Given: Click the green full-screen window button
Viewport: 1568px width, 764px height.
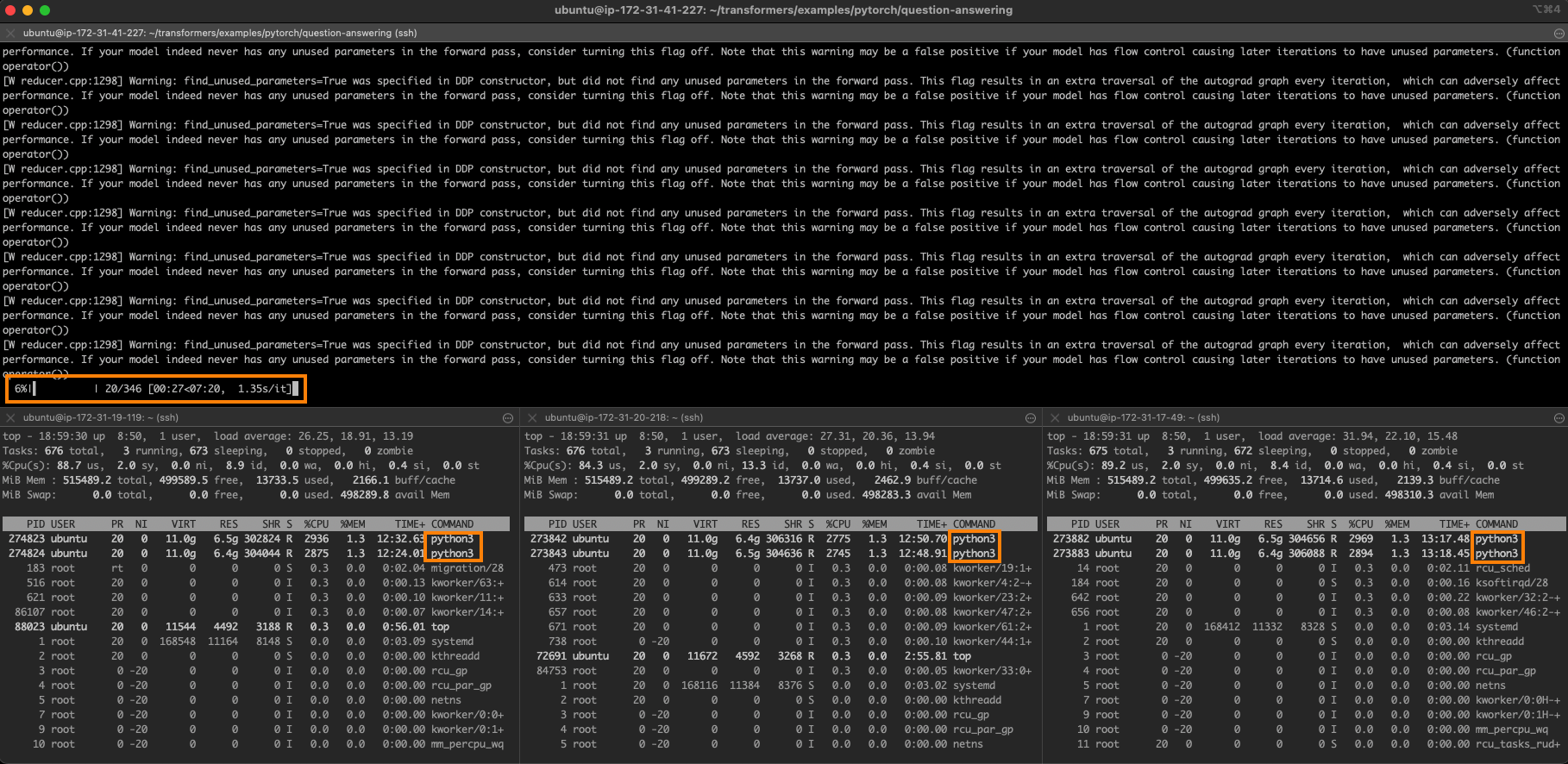Looking at the screenshot, I should [45, 10].
